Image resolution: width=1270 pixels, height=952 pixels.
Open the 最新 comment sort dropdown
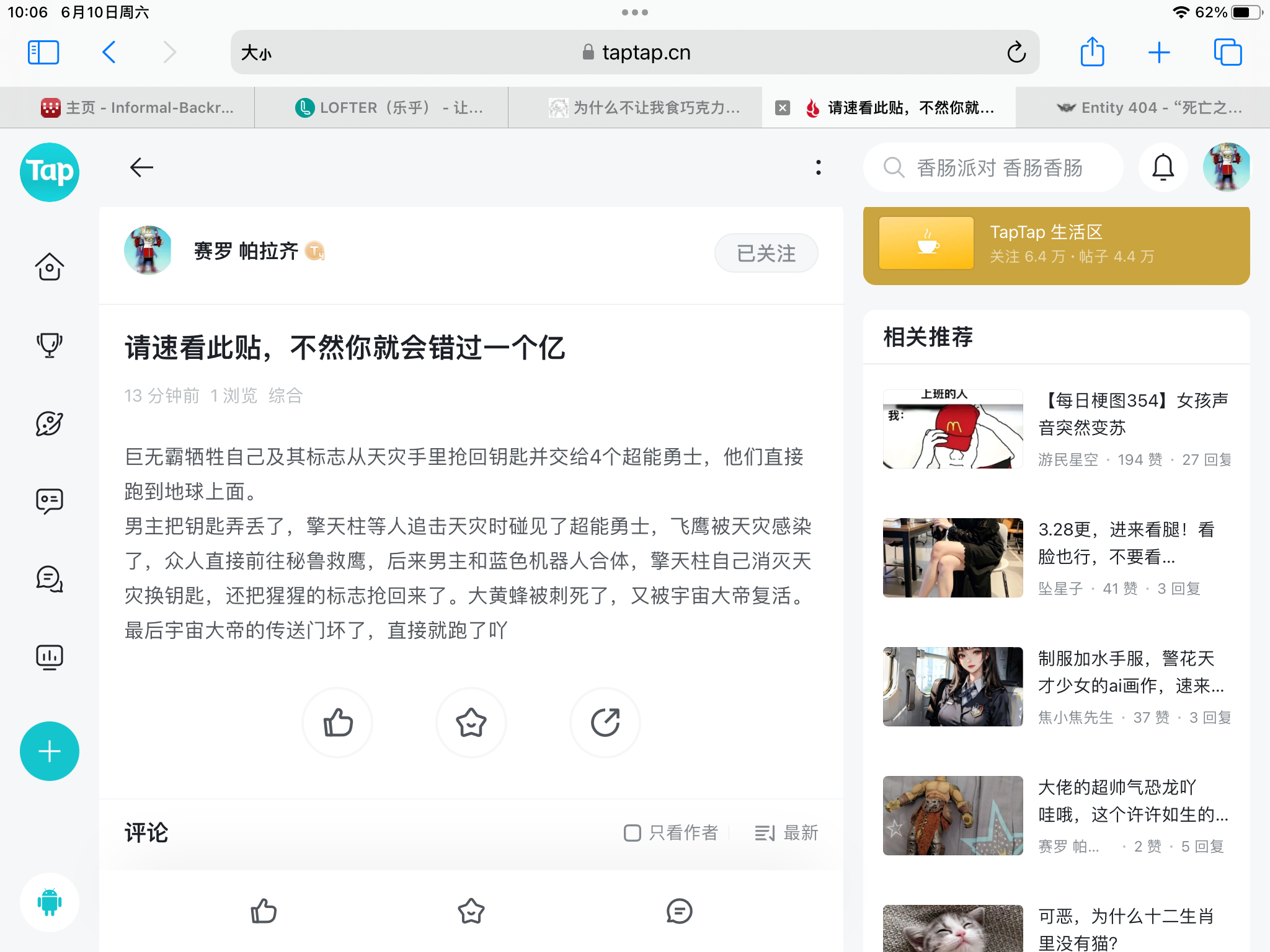786,832
